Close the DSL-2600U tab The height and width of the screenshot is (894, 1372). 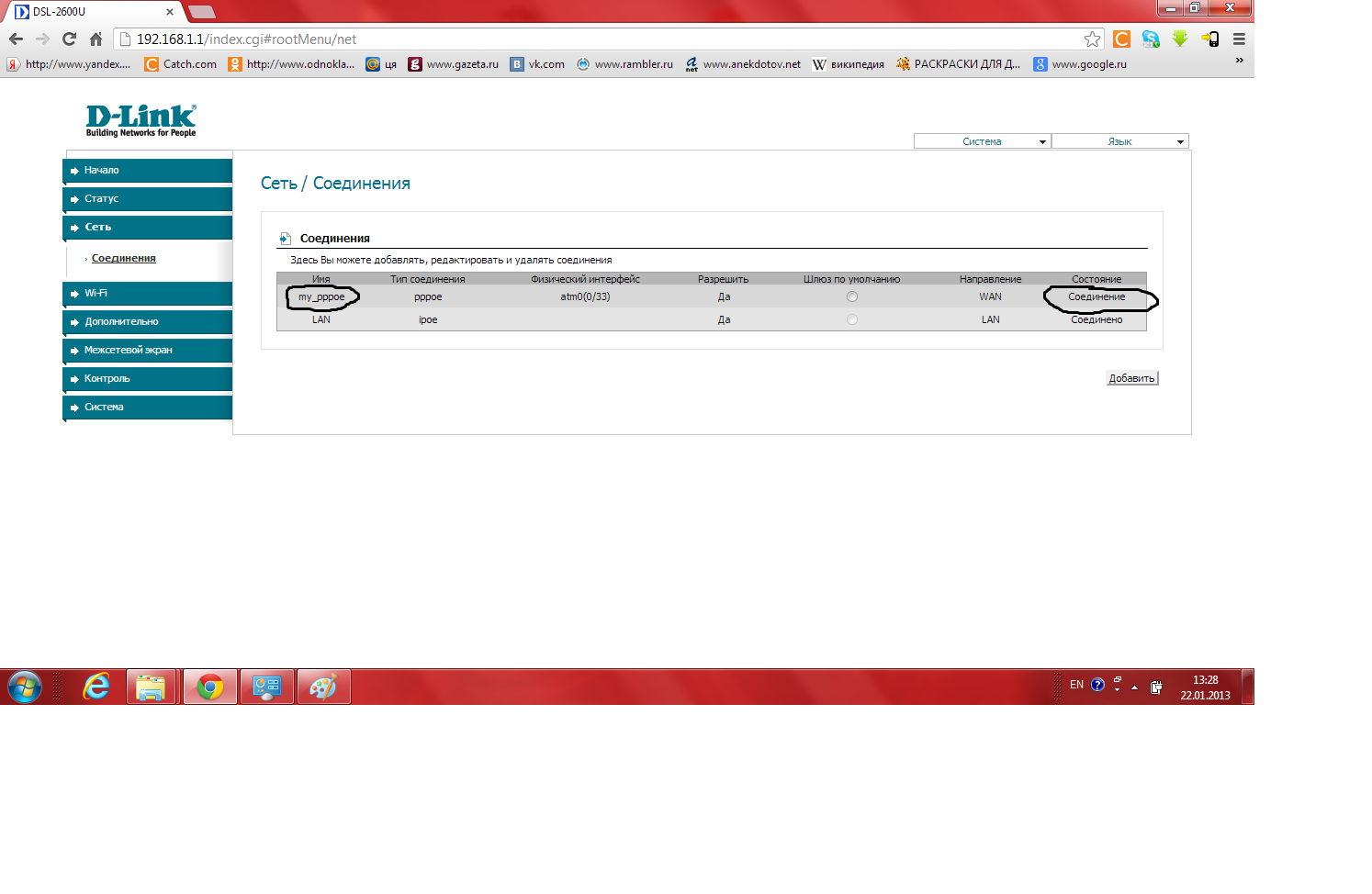pyautogui.click(x=170, y=12)
